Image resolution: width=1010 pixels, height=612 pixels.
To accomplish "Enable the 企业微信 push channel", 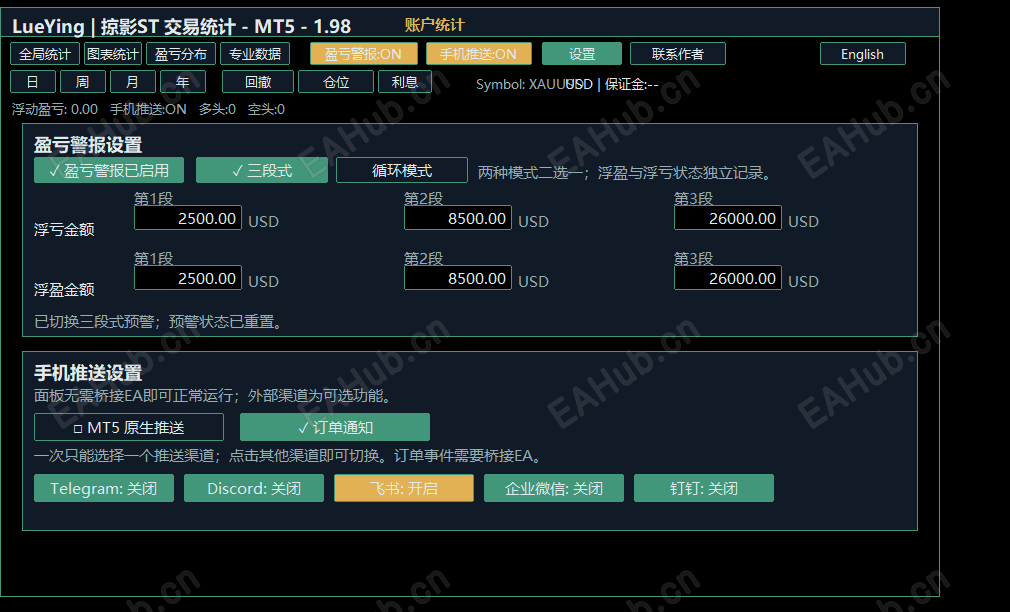I will 554,488.
